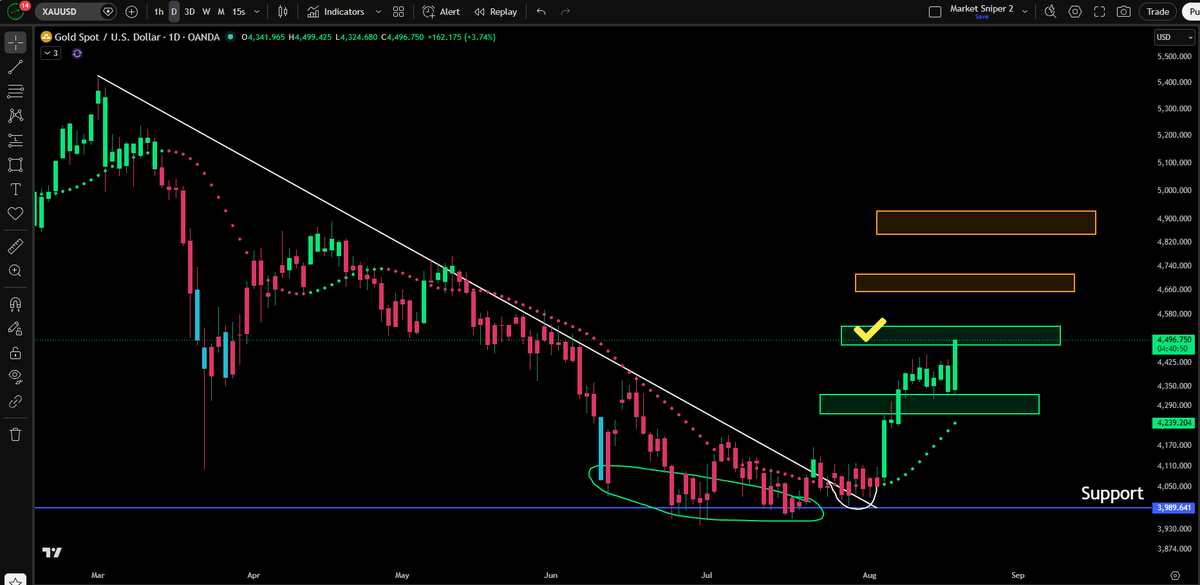The image size is (1200, 585).
Task: Click the TradingView logo on chart
Action: (x=51, y=552)
